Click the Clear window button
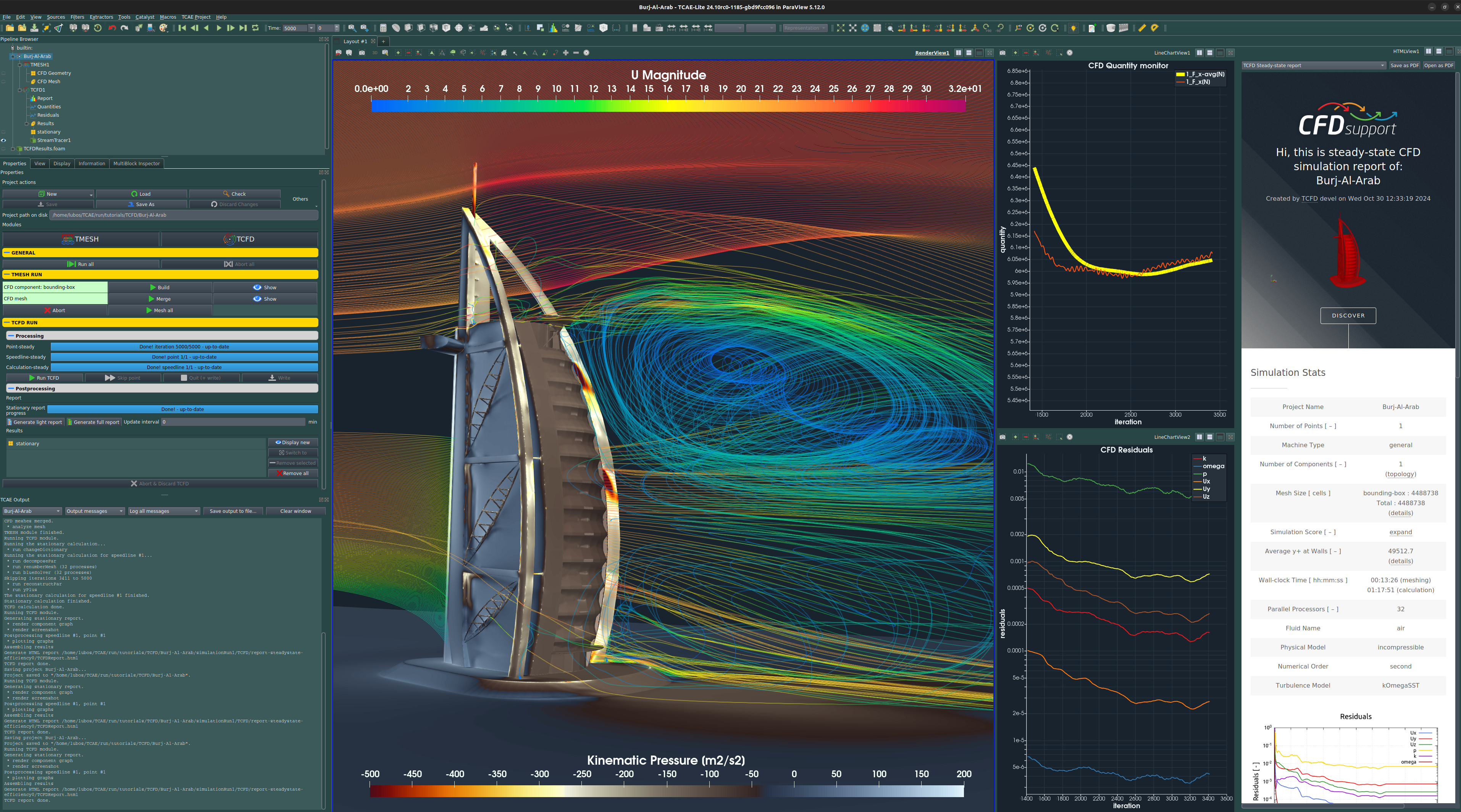The width and height of the screenshot is (1461, 812). click(295, 511)
